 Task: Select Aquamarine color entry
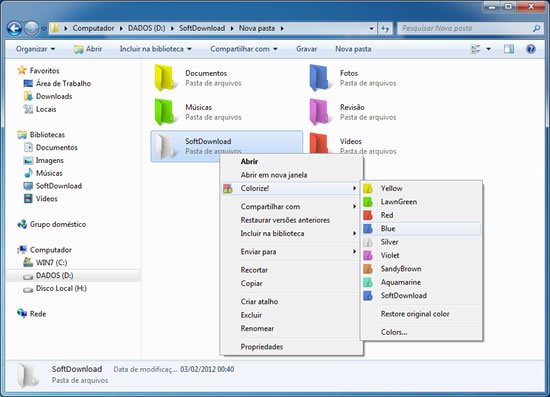[421, 282]
